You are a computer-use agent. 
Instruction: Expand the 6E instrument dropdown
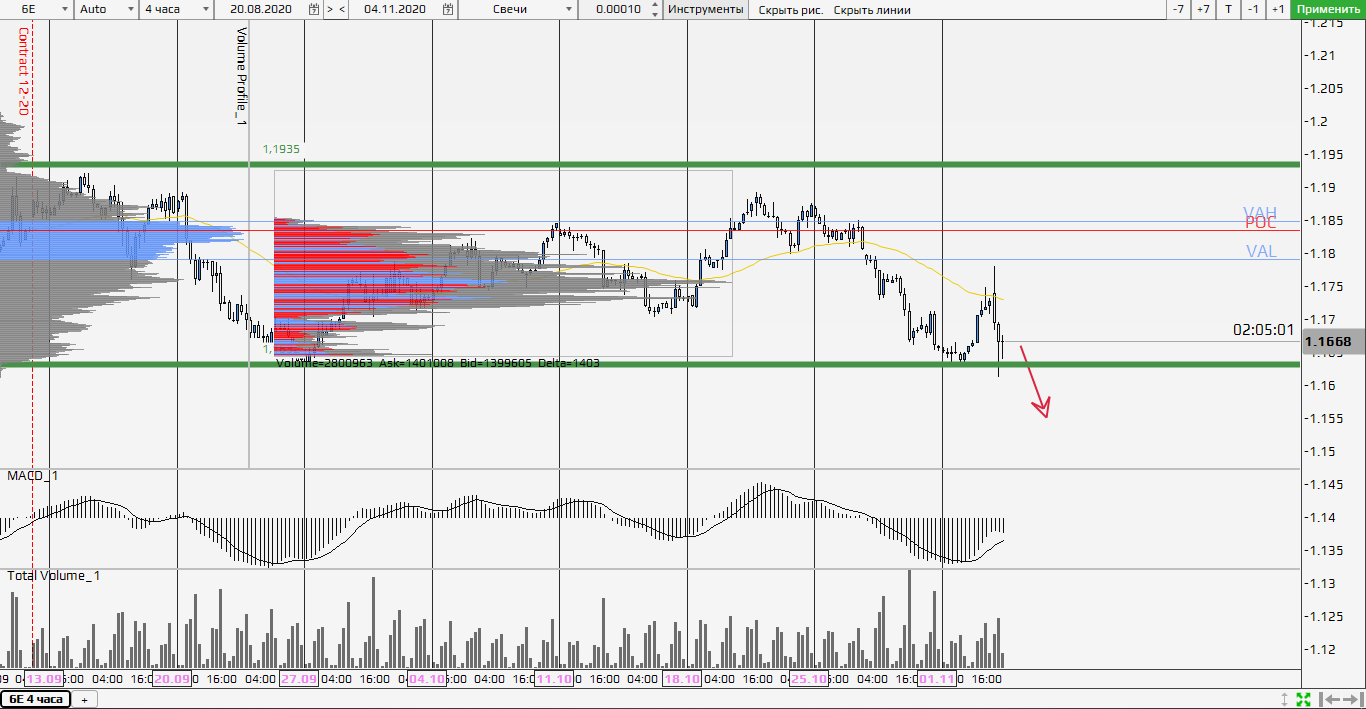pyautogui.click(x=64, y=9)
